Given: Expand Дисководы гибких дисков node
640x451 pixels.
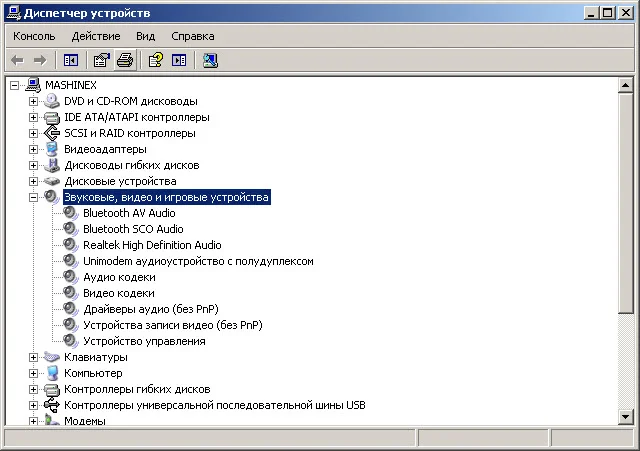Looking at the screenshot, I should tap(33, 165).
